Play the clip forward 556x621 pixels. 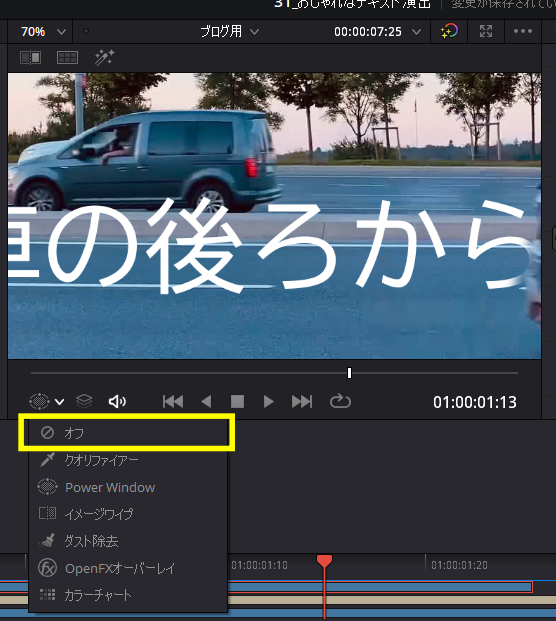pos(268,402)
